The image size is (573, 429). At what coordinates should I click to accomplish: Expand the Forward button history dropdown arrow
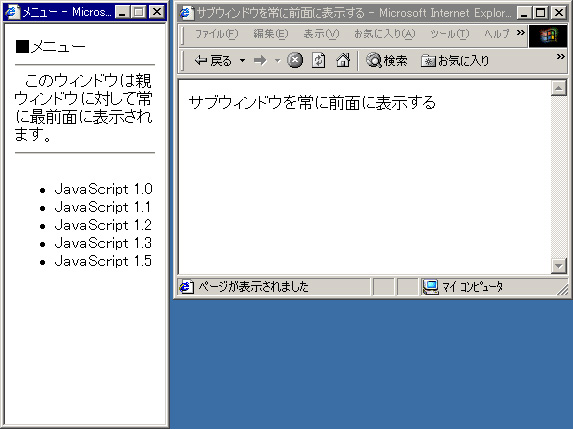pyautogui.click(x=278, y=60)
